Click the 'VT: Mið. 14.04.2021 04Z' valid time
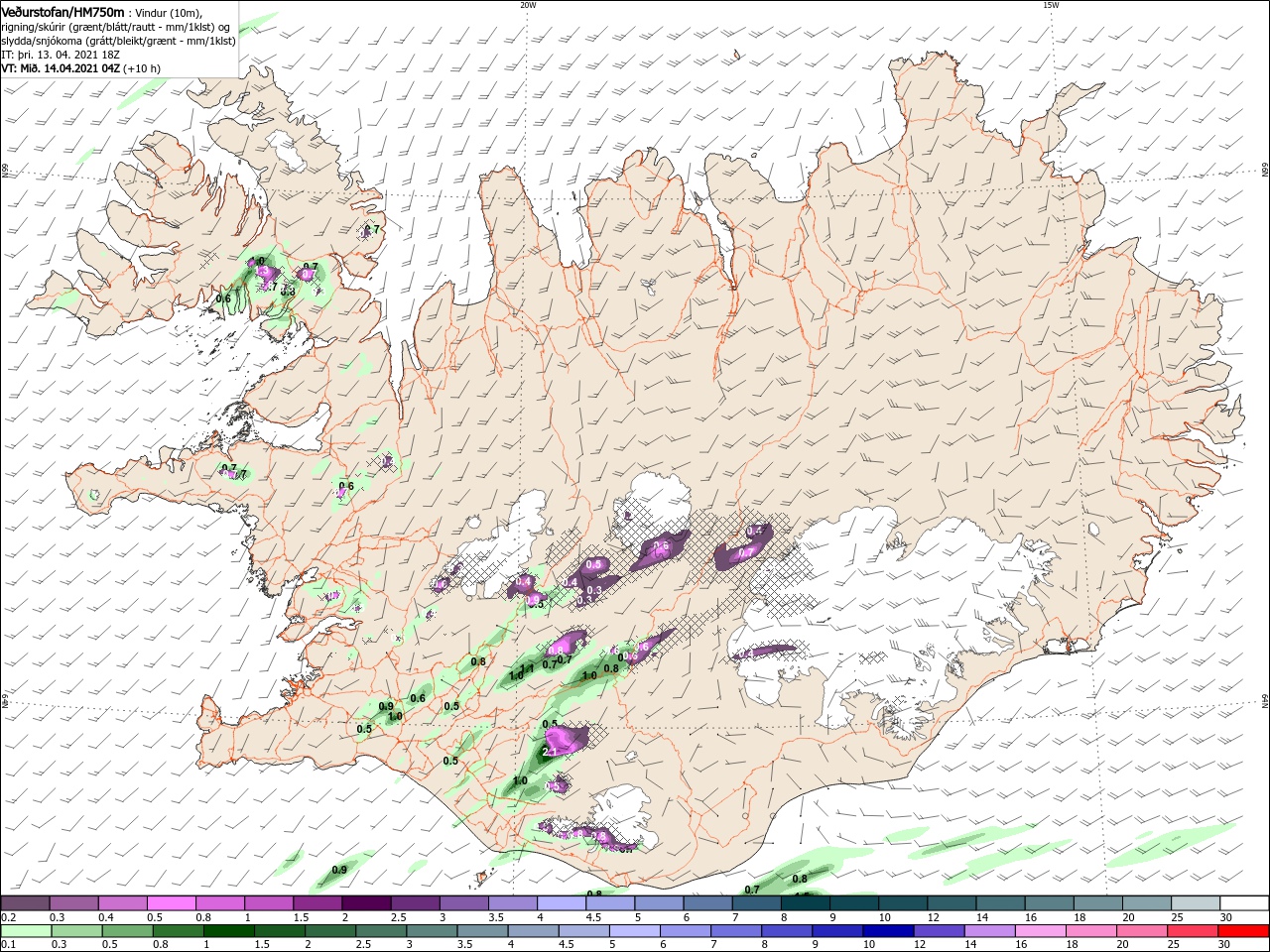Screen dimensions: 1270x952 [62, 68]
